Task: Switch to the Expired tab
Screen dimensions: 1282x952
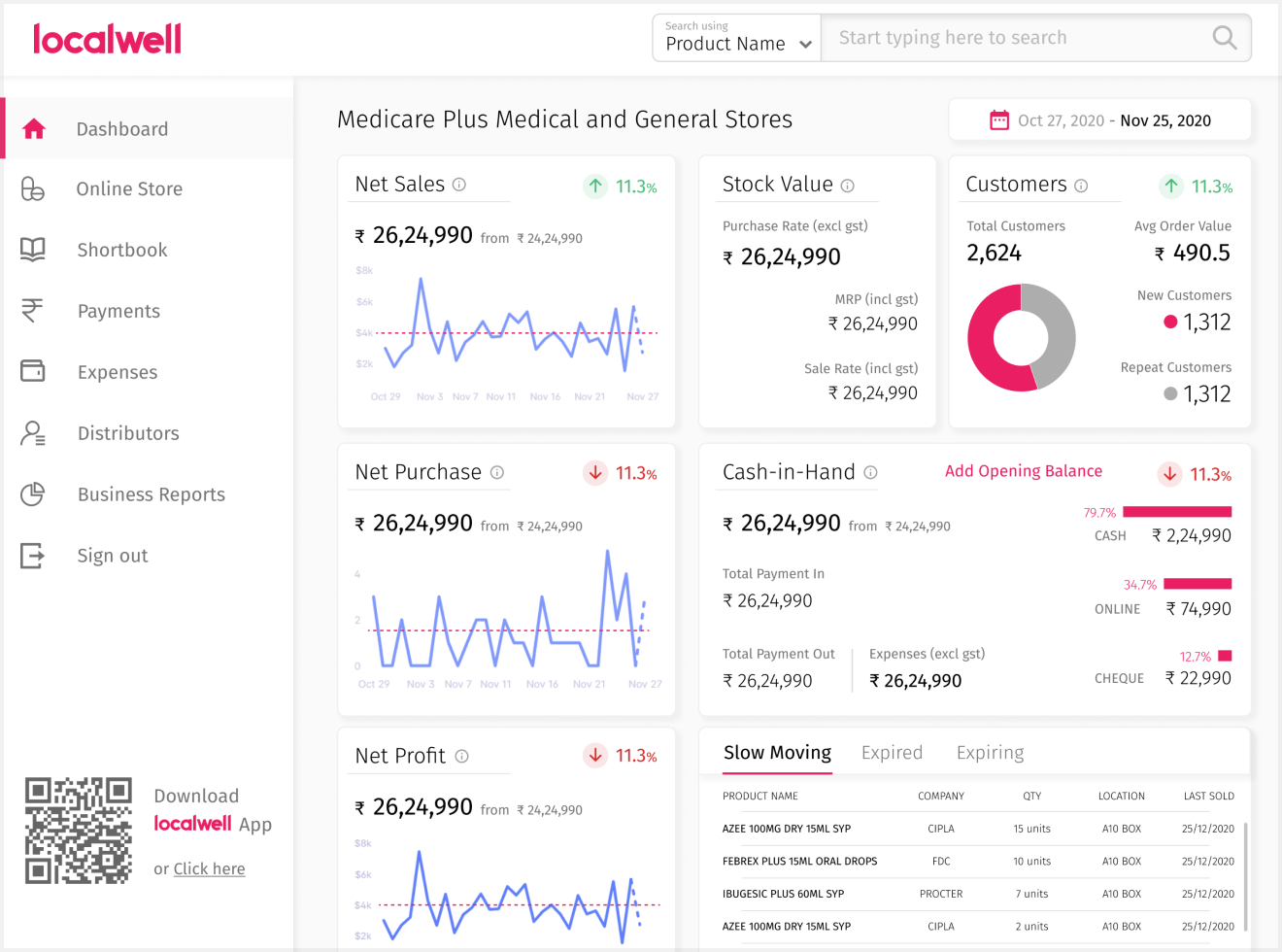Action: (x=892, y=753)
